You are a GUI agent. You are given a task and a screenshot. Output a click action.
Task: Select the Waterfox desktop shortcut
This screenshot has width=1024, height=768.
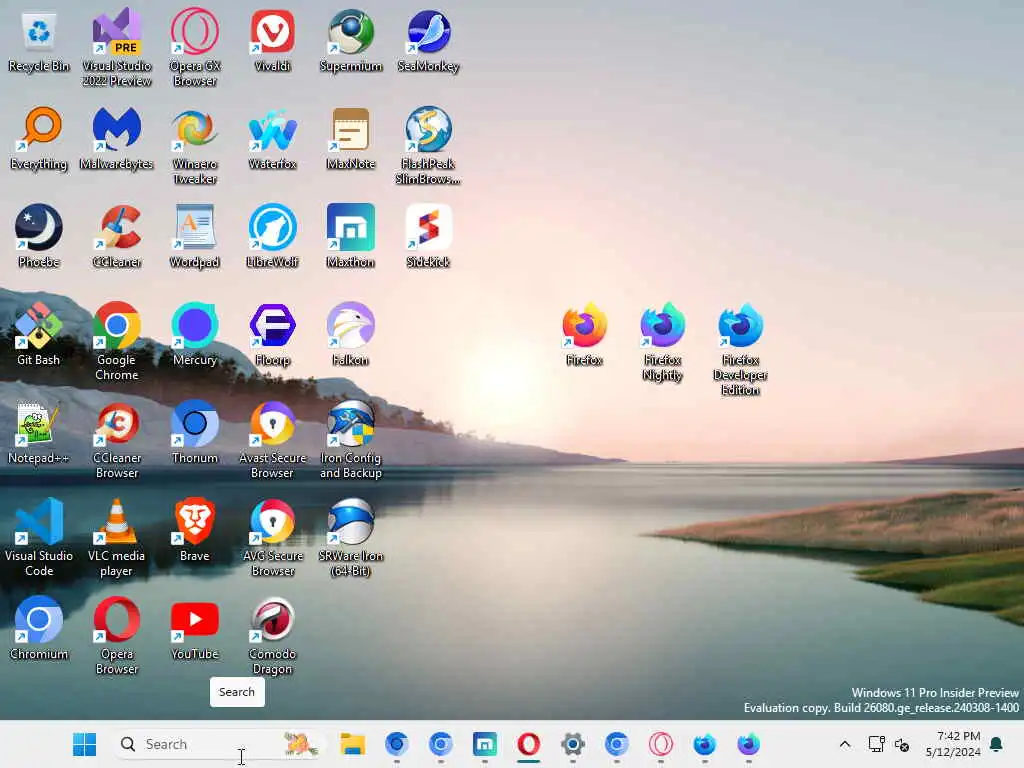pyautogui.click(x=272, y=138)
